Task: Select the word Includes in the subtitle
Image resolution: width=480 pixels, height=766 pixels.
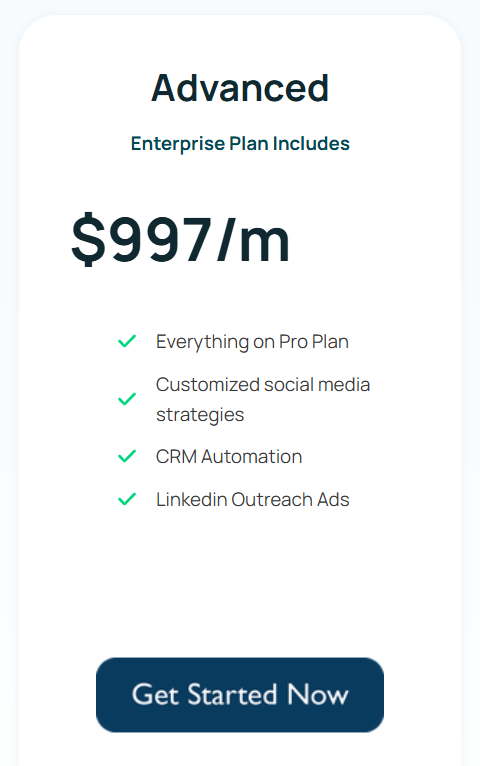Action: 311,143
